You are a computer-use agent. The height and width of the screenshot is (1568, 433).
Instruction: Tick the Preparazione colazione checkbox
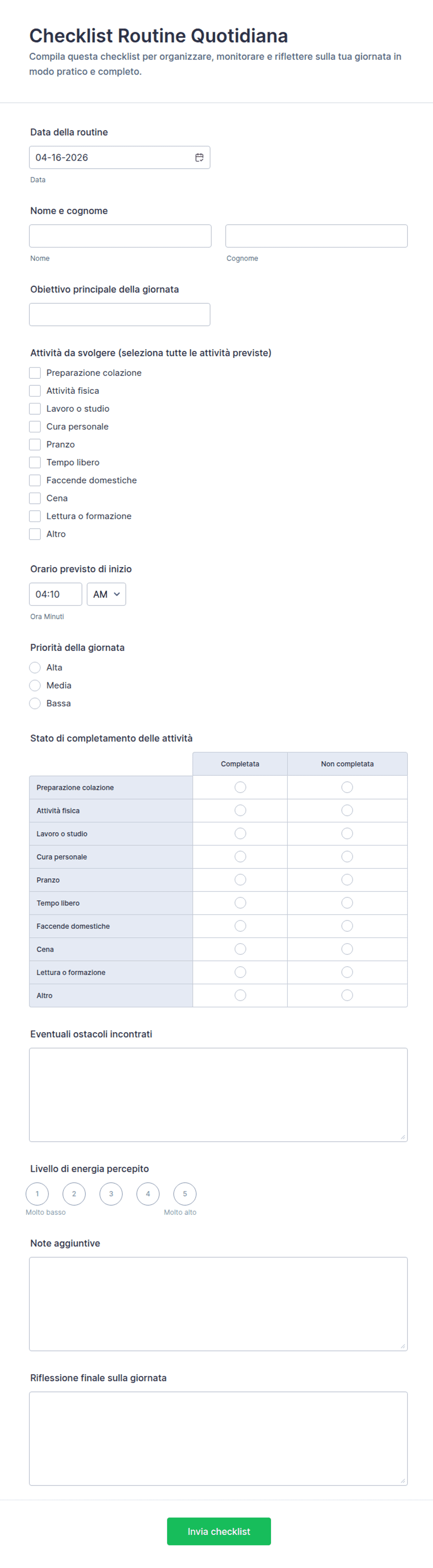click(35, 372)
